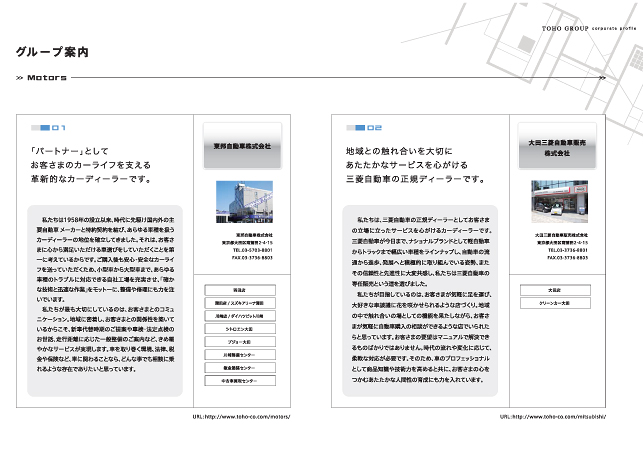Select the 中古車買取センター box
Screen dimensions: 643x460
click(240, 381)
